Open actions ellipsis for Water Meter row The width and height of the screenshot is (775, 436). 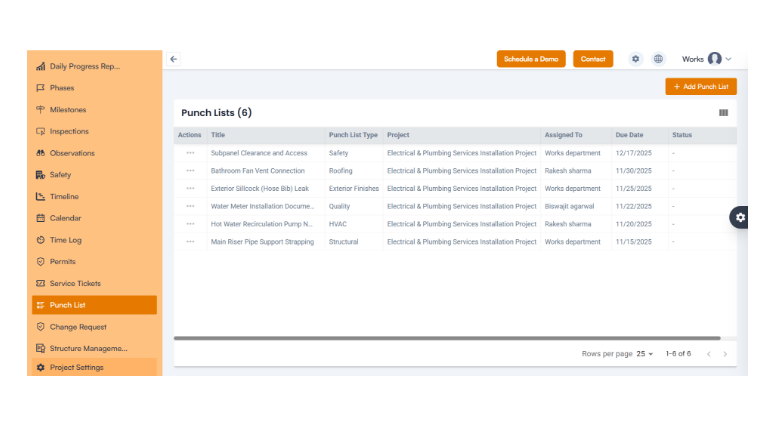(x=190, y=206)
